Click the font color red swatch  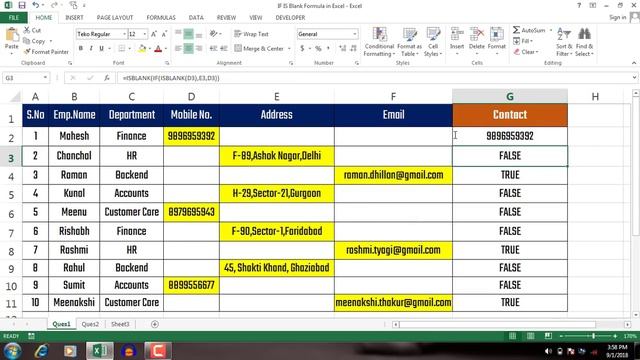158,49
